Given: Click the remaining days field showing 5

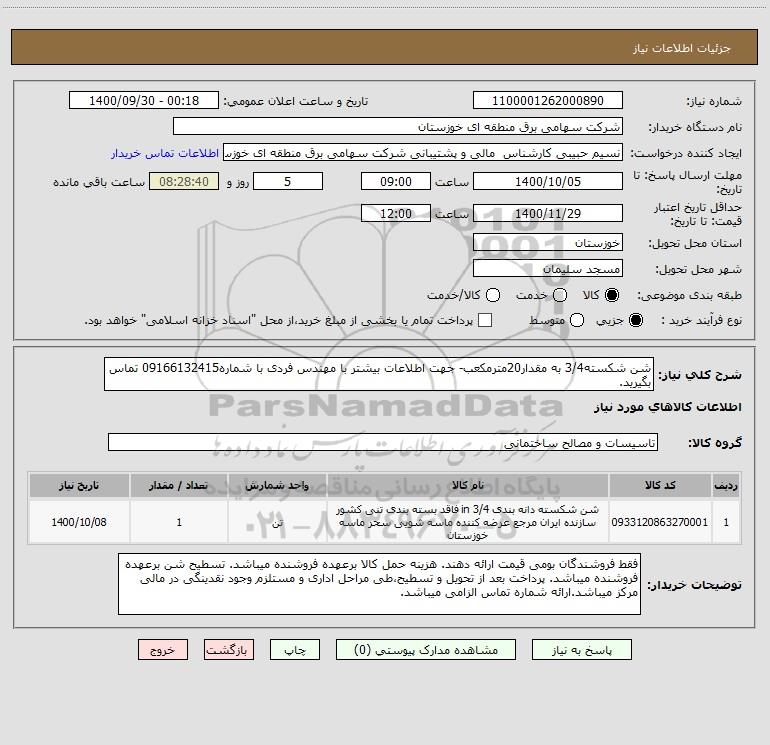Looking at the screenshot, I should [288, 182].
